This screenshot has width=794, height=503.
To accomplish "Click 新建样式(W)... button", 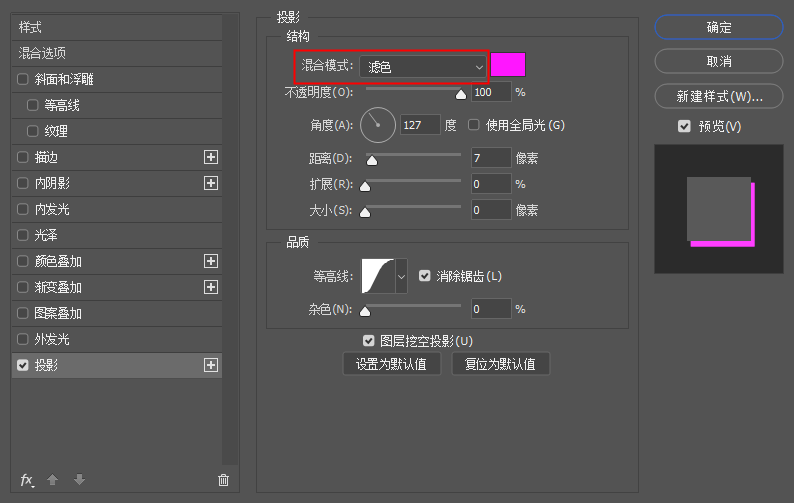I will tap(719, 96).
